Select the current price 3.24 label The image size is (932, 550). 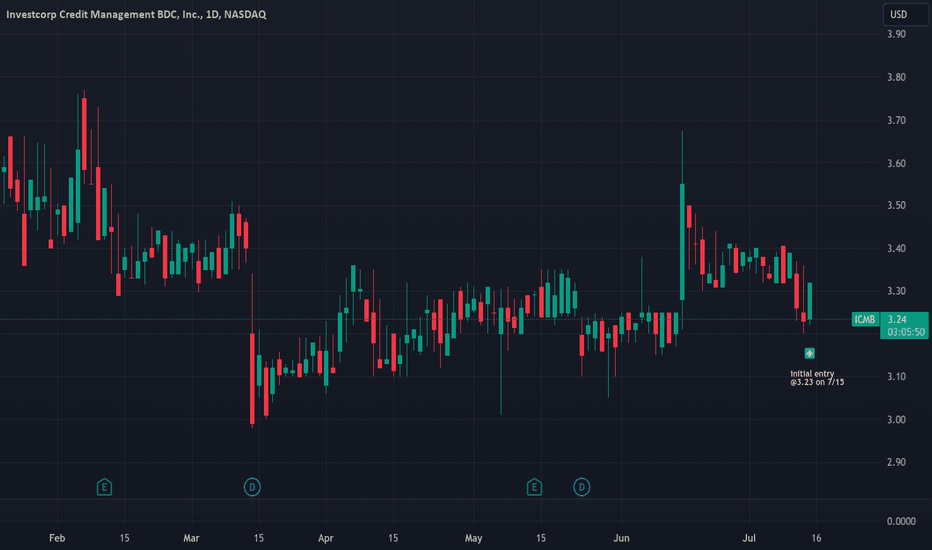(897, 320)
